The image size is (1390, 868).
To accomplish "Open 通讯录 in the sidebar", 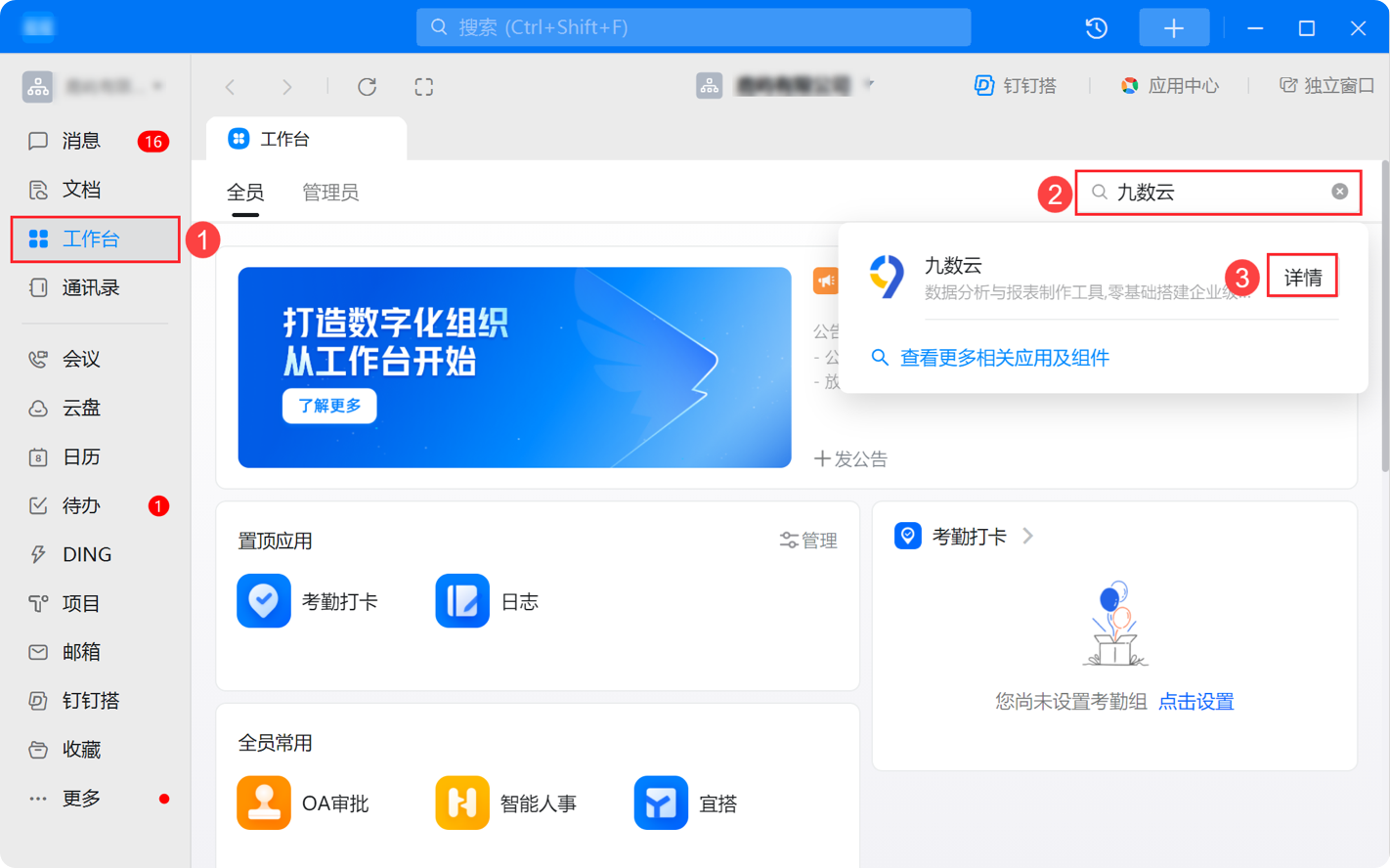I will click(x=95, y=287).
